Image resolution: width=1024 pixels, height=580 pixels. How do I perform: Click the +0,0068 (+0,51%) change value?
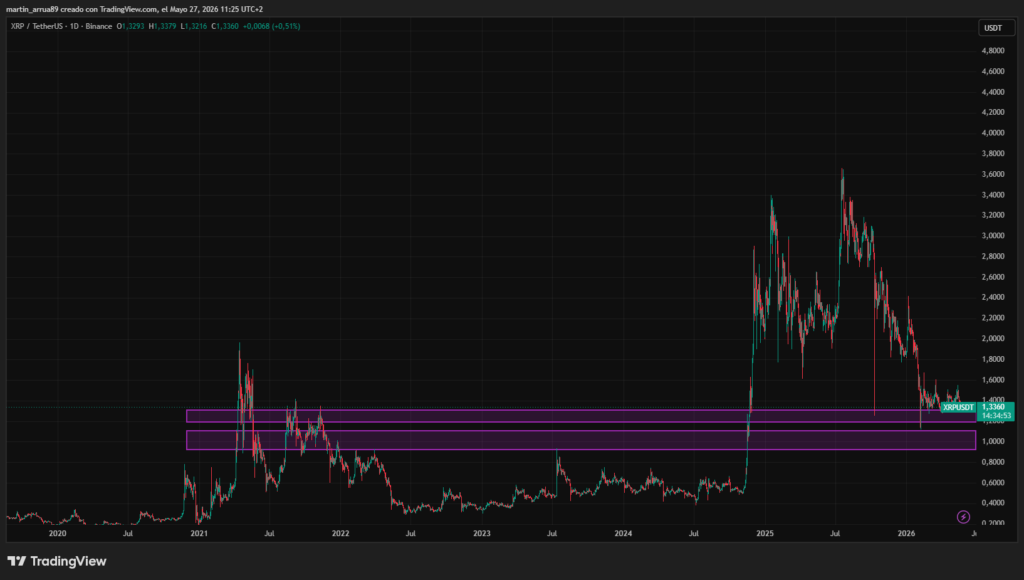271,26
